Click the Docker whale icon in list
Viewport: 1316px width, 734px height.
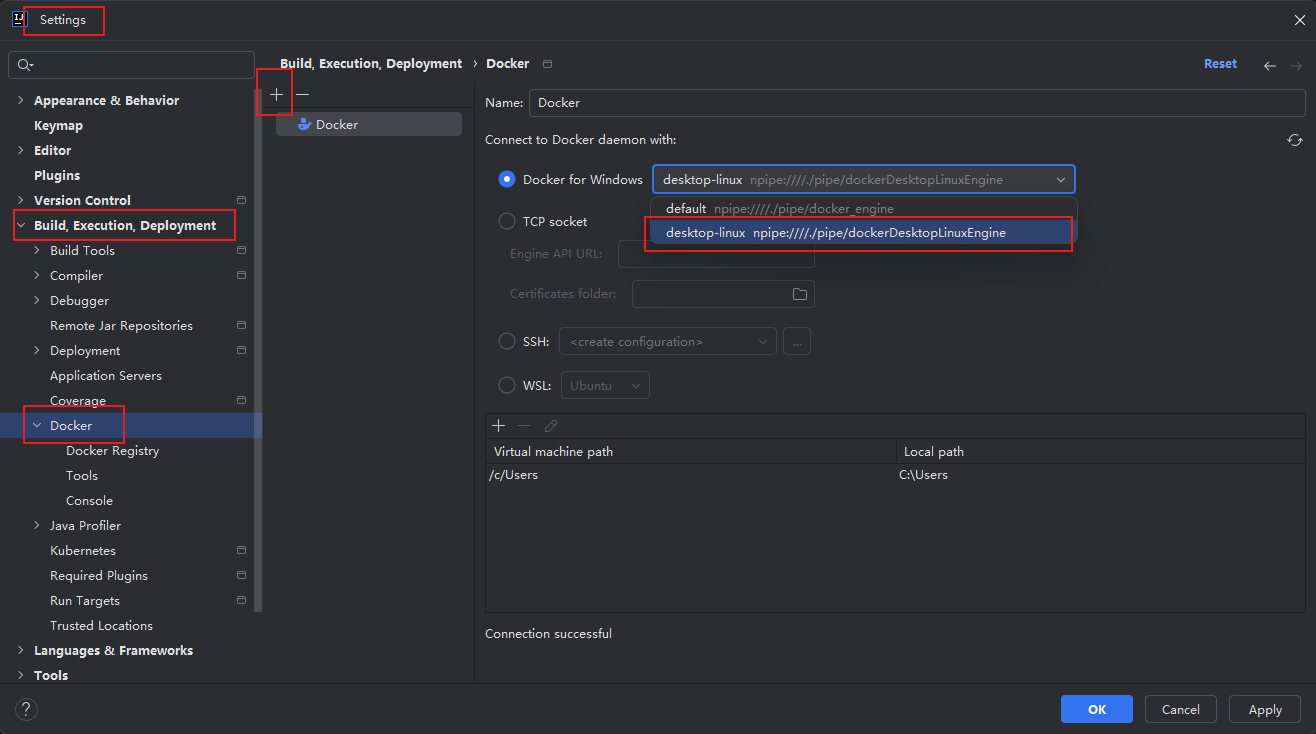click(x=304, y=124)
